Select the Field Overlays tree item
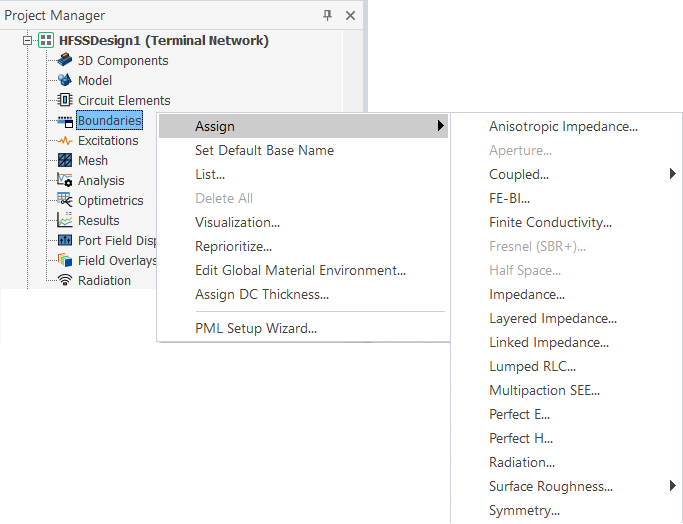Image resolution: width=683 pixels, height=524 pixels. point(117,260)
